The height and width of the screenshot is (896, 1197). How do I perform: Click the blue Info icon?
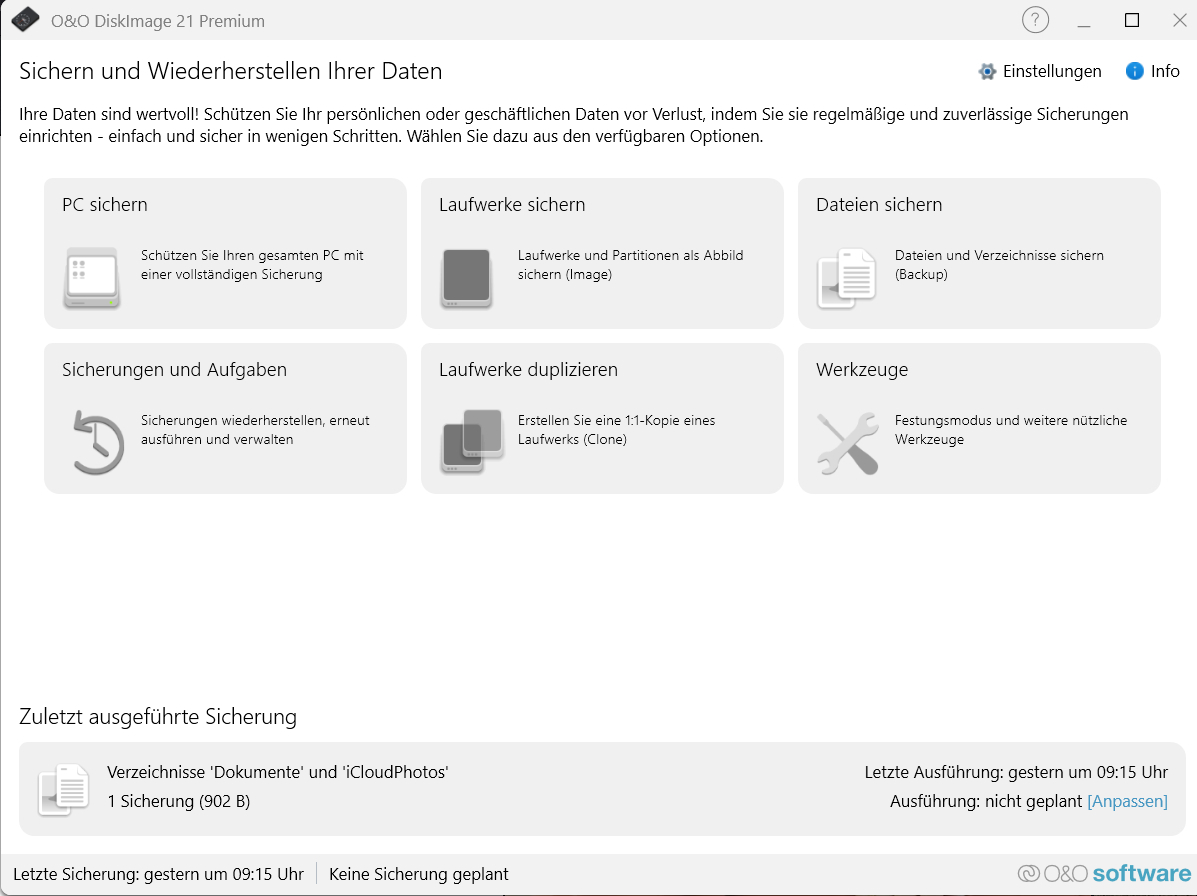1133,71
